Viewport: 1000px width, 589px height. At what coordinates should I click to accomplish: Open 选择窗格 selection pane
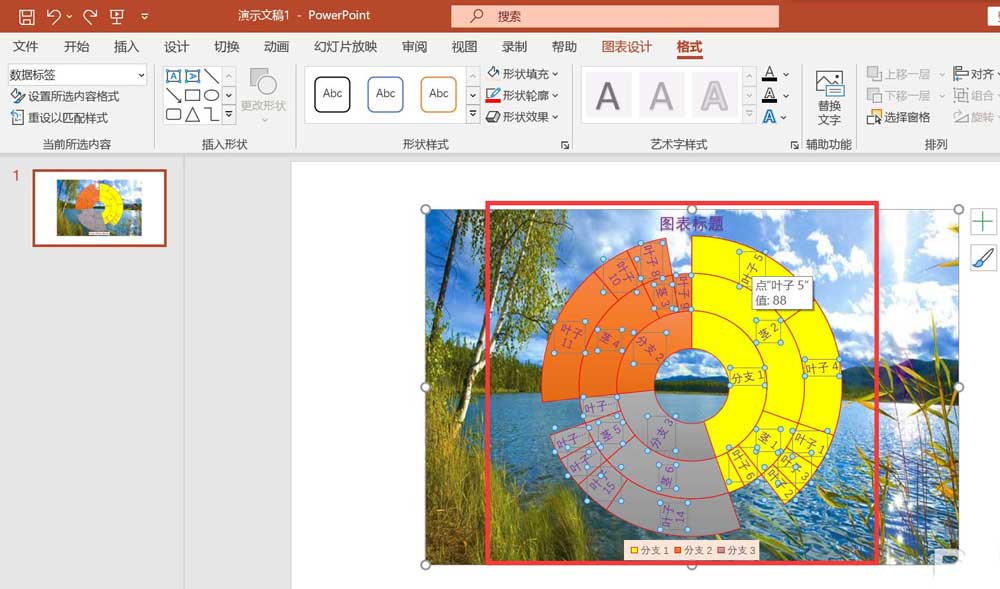tap(899, 117)
